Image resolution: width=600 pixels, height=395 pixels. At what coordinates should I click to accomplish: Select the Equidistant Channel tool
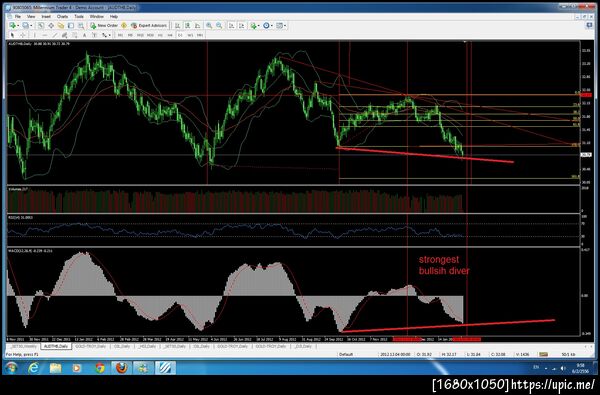64,35
